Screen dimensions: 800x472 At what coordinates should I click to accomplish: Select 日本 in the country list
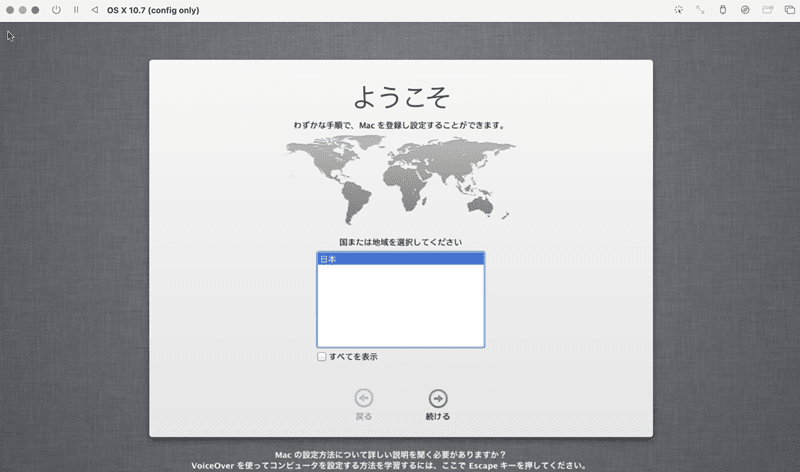click(401, 259)
